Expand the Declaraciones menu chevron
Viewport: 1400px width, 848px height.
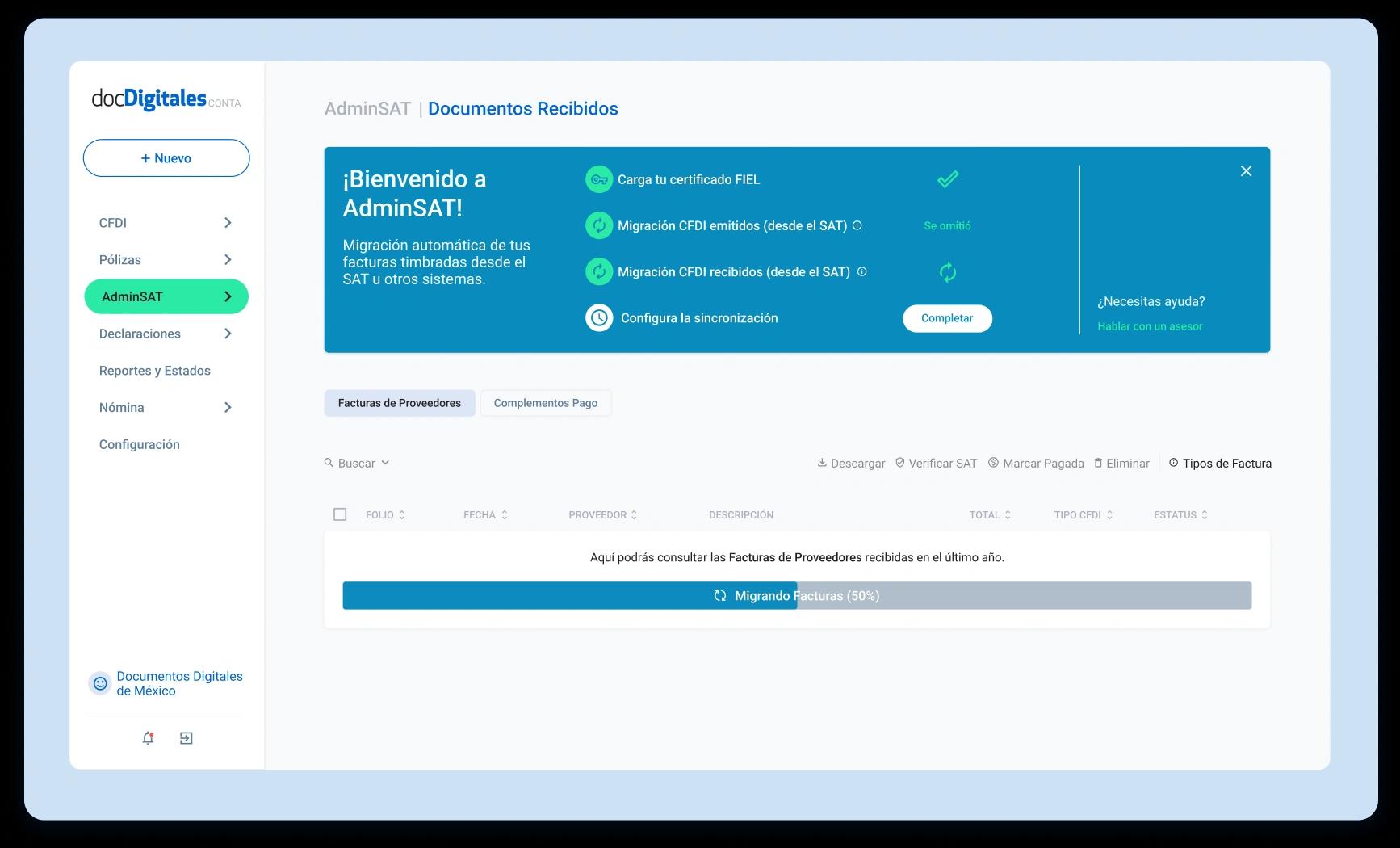228,334
